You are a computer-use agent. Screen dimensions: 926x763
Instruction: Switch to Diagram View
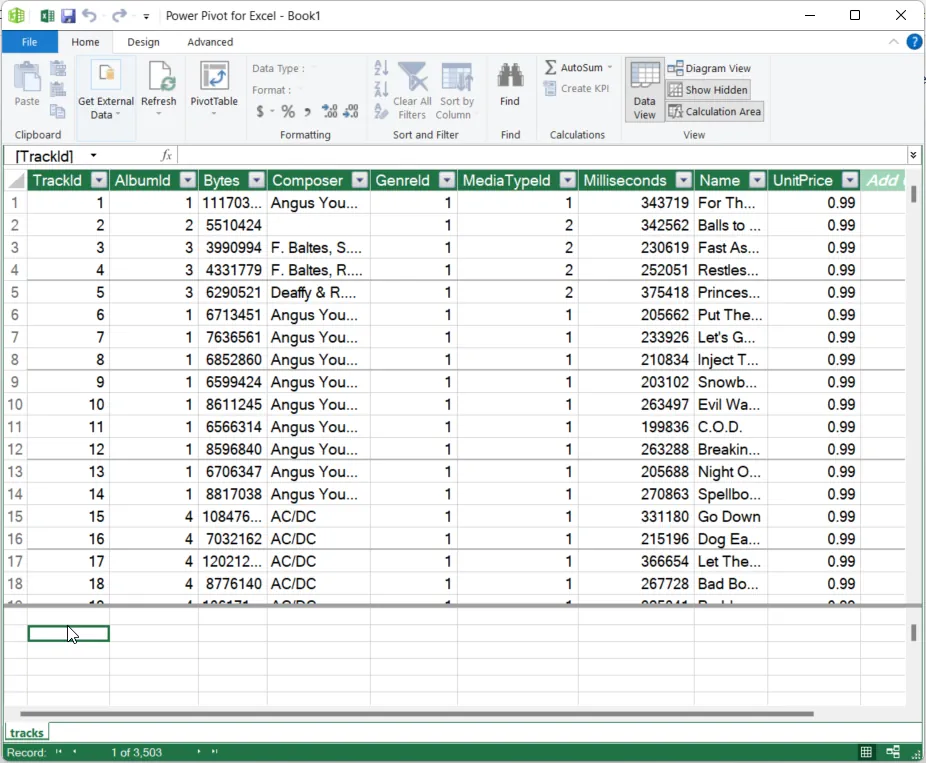709,69
